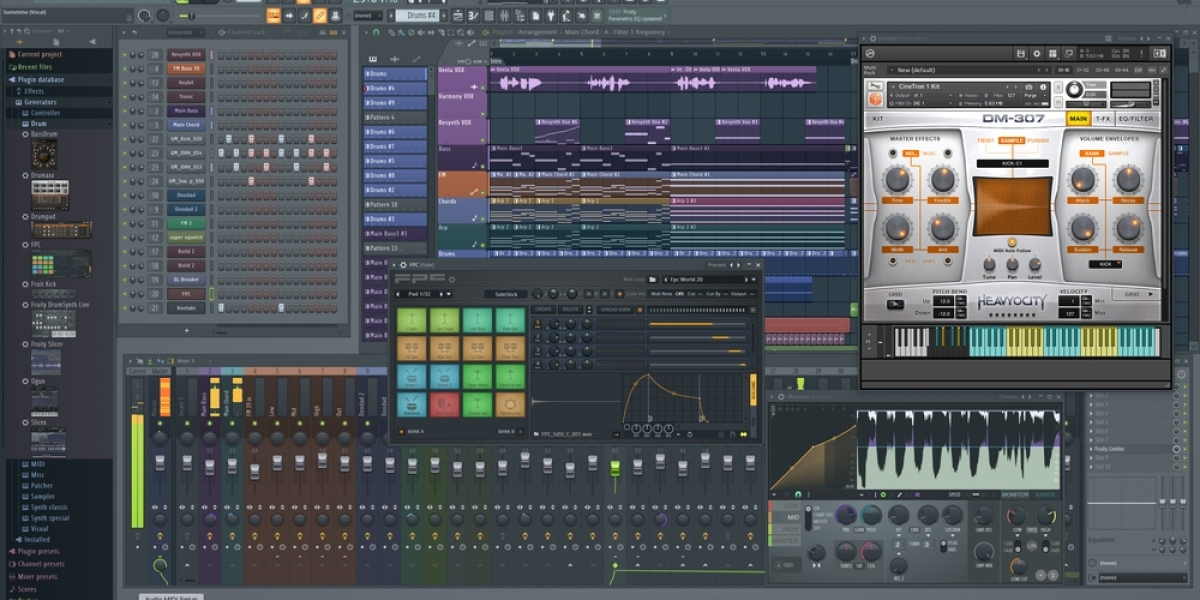Trigger the red drum pad in FPC
1200x600 pixels.
click(444, 403)
